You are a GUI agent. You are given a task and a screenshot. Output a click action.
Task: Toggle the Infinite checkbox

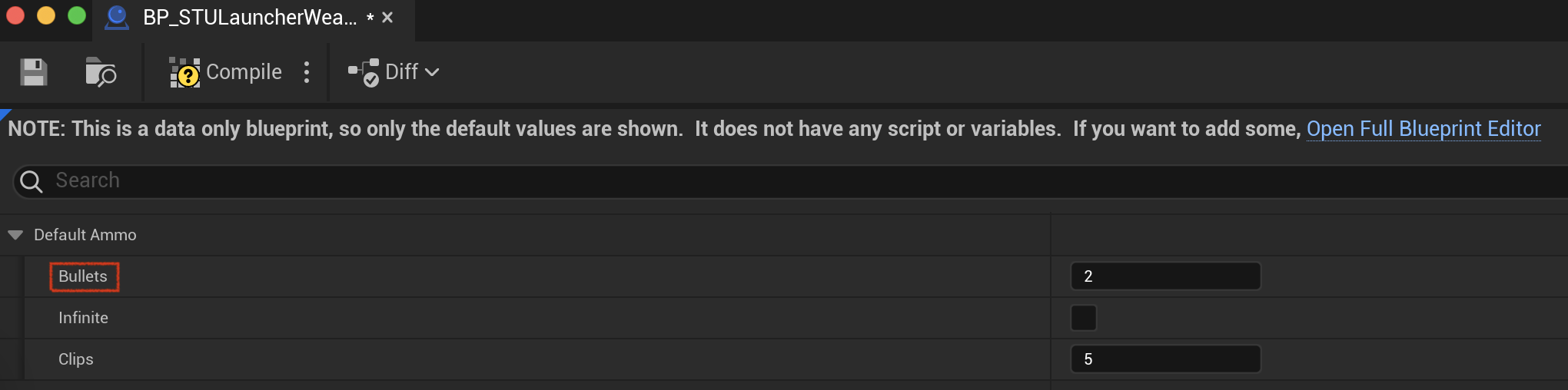(1084, 318)
